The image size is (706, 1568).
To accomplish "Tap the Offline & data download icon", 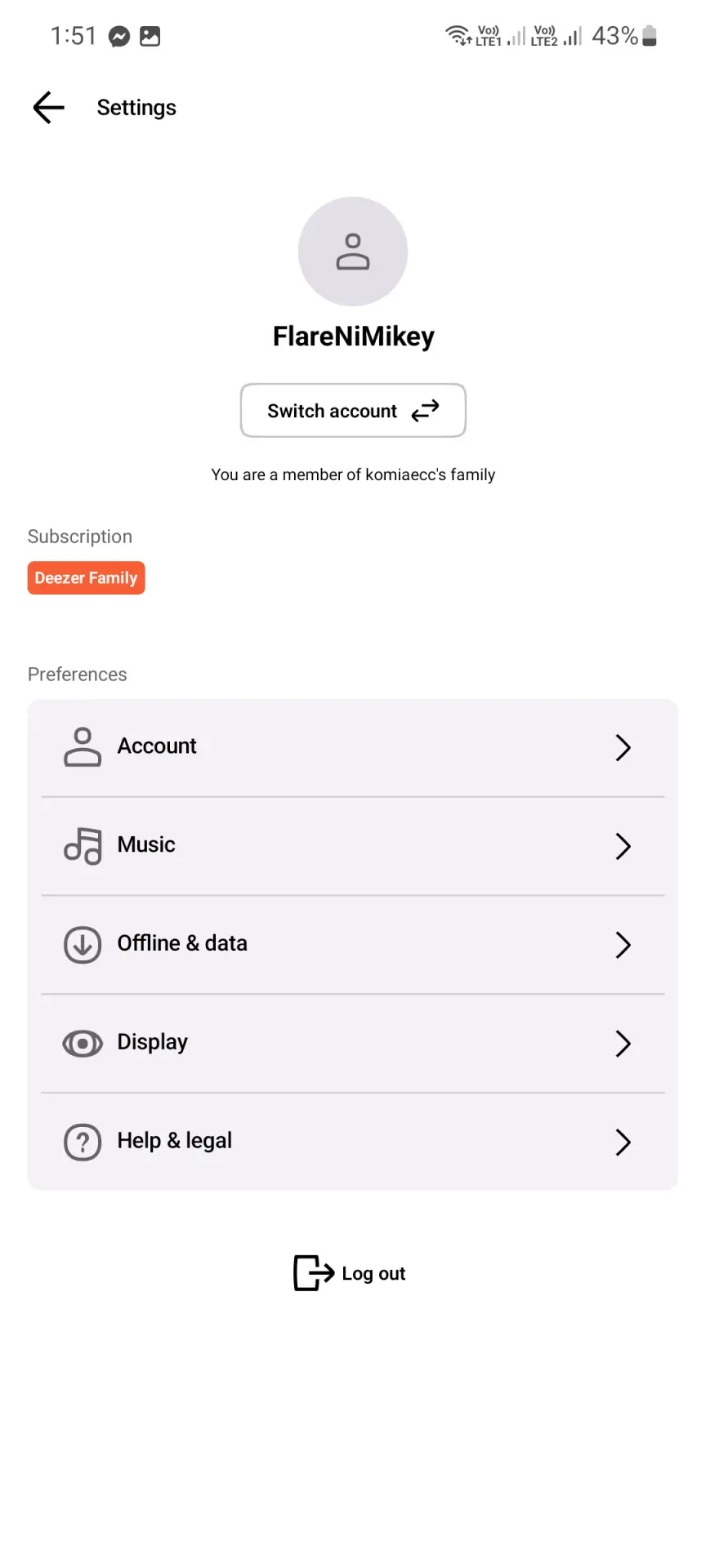I will (83, 945).
